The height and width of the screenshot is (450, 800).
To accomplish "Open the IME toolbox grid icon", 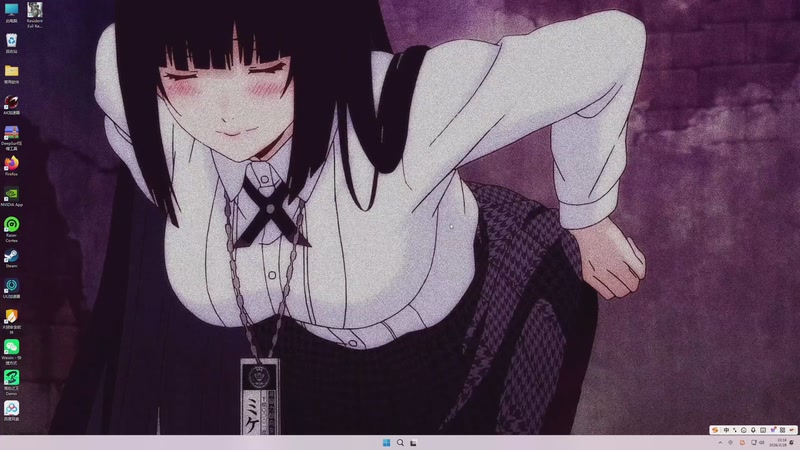I will tap(782, 430).
